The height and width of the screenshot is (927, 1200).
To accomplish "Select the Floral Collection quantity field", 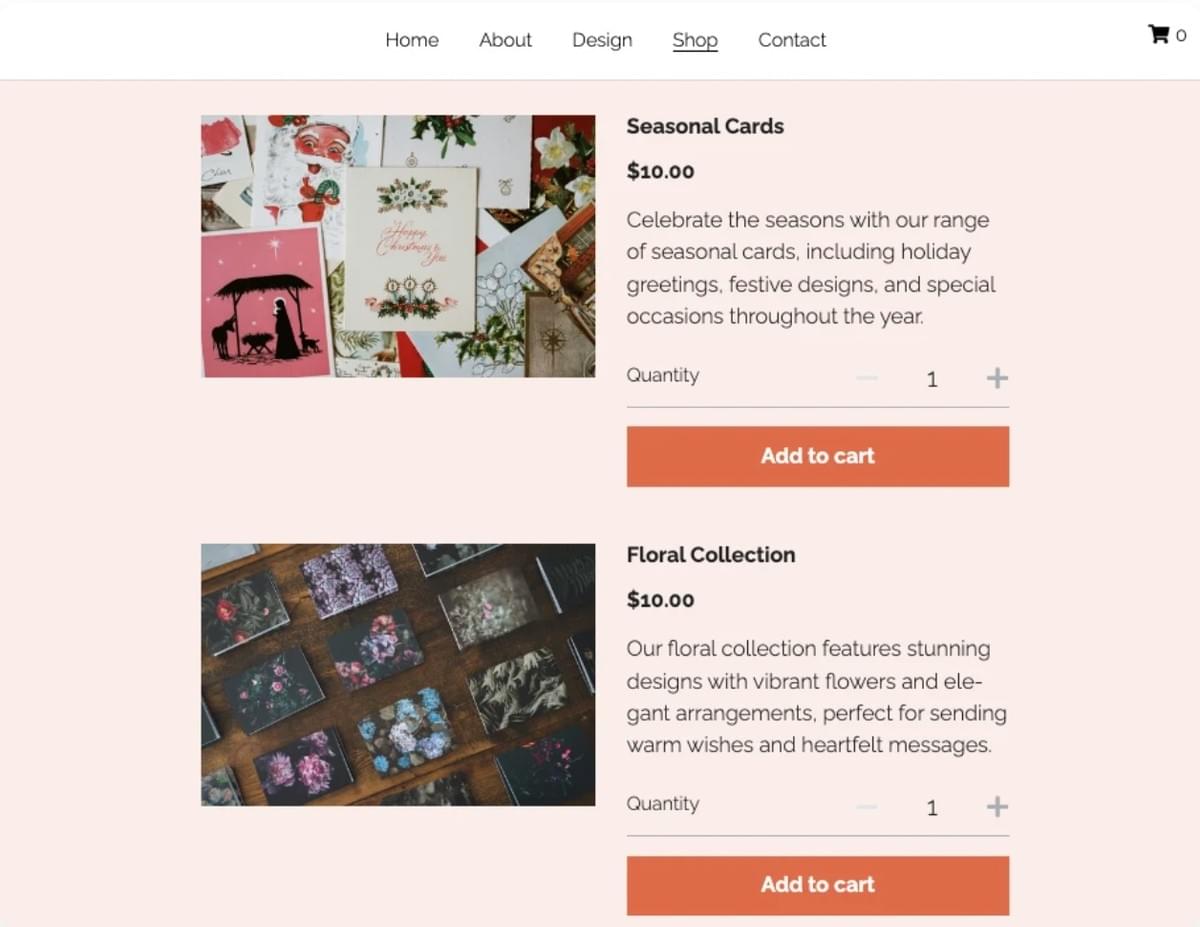I will (932, 808).
